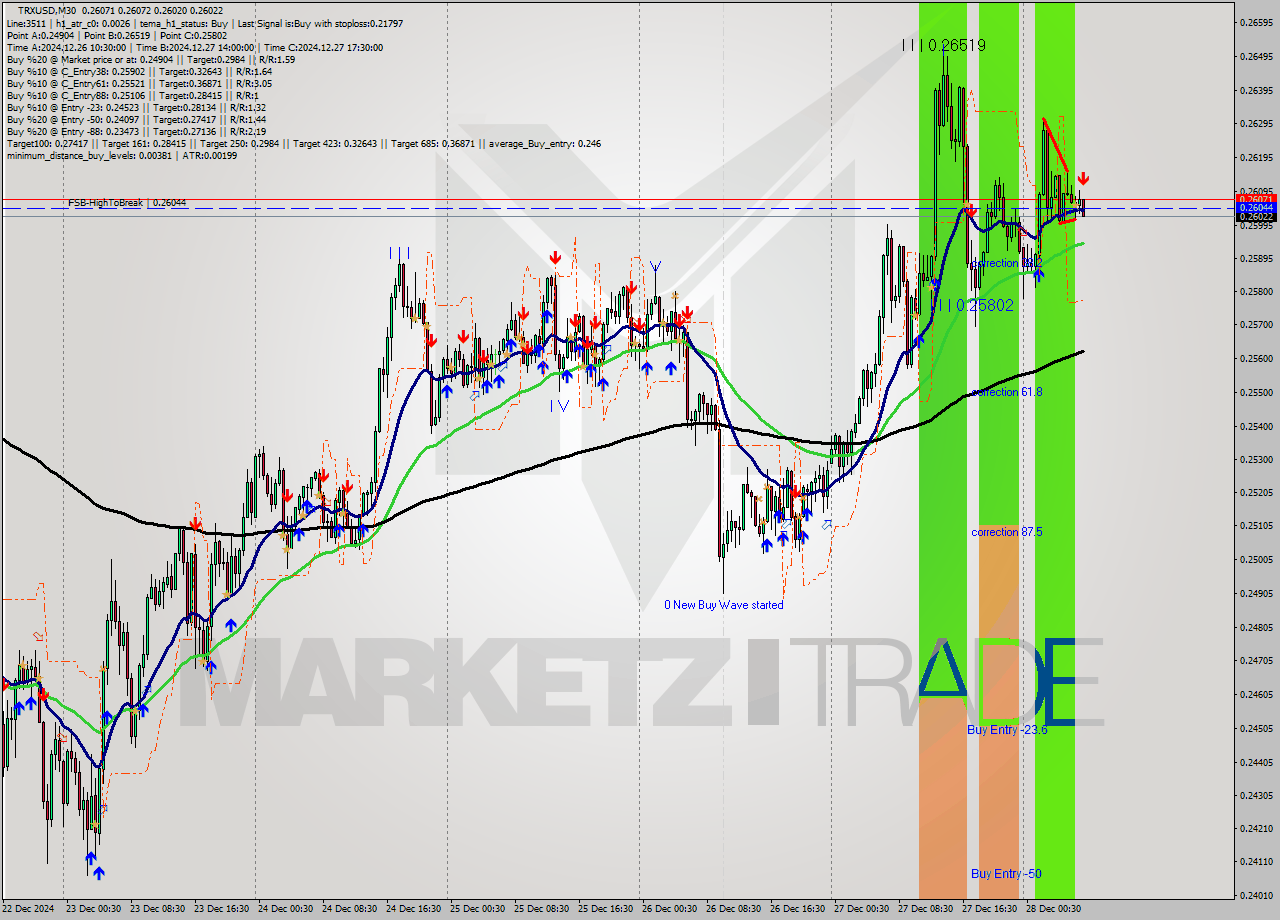
Task: Click the 'correction 38.2' label
Action: coord(1007,263)
